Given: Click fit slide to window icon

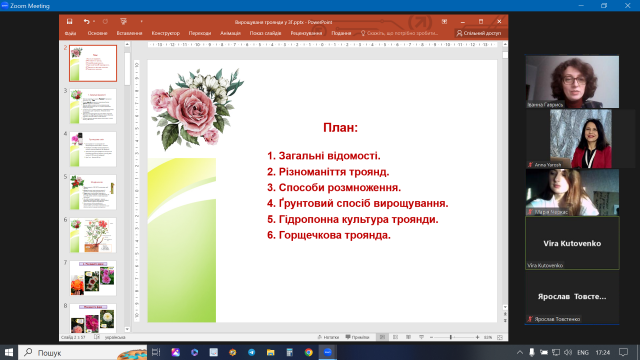Looking at the screenshot, I should (500, 337).
